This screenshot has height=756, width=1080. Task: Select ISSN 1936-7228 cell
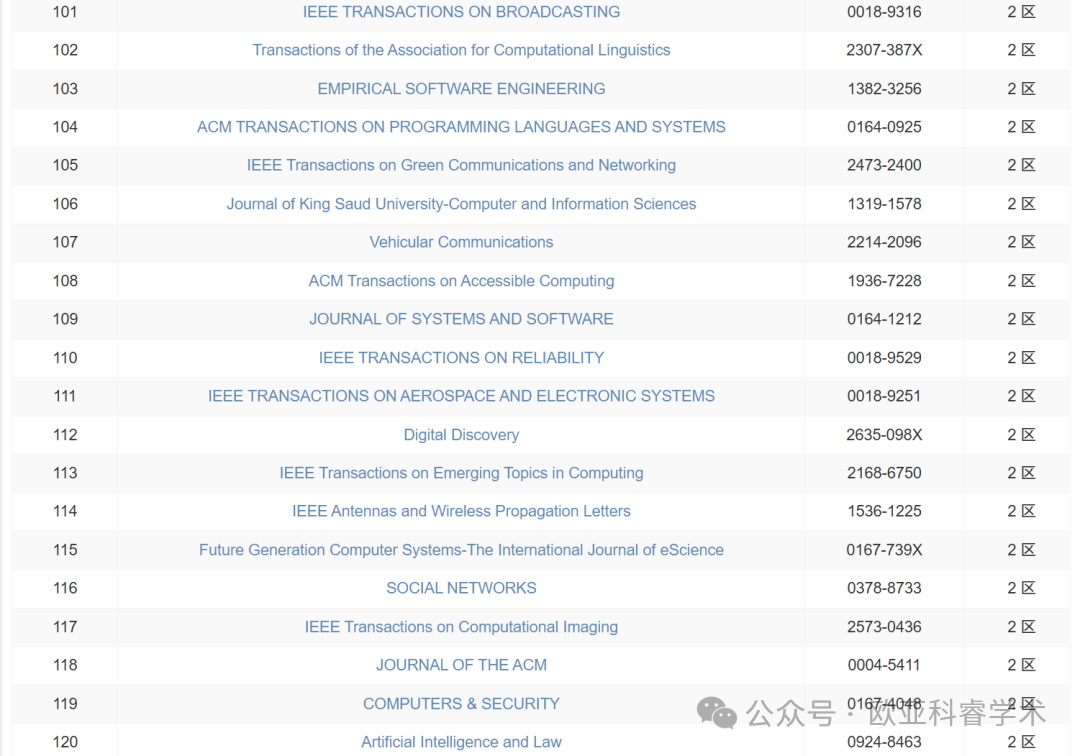click(884, 281)
